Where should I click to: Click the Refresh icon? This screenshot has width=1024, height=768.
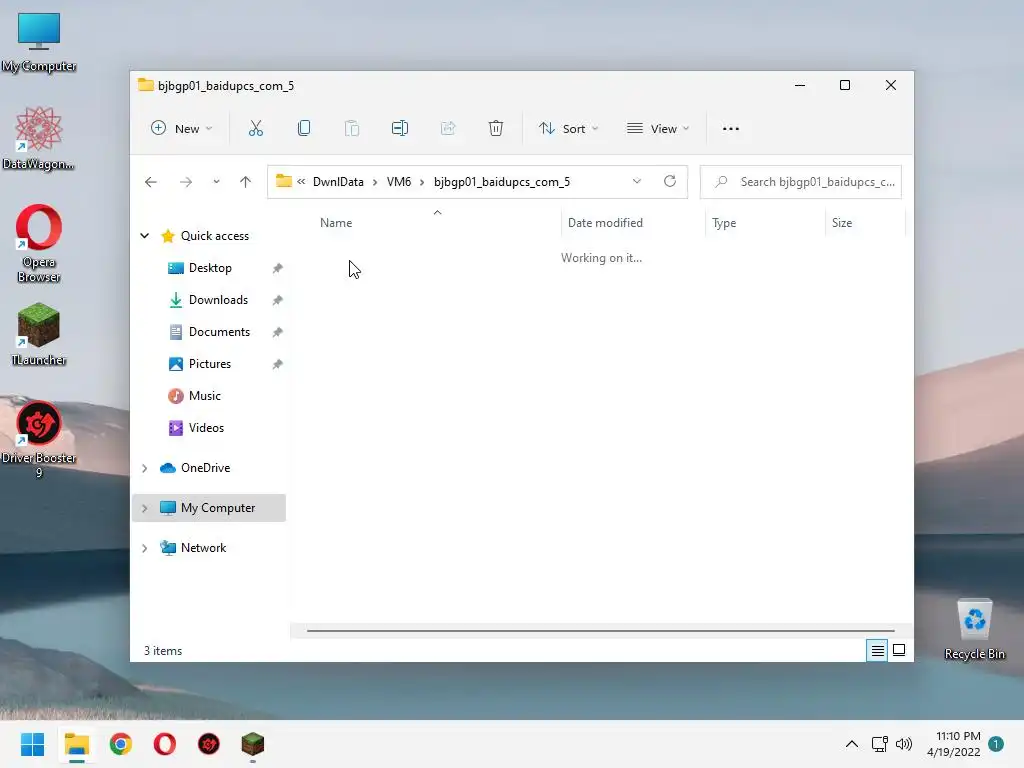670,182
